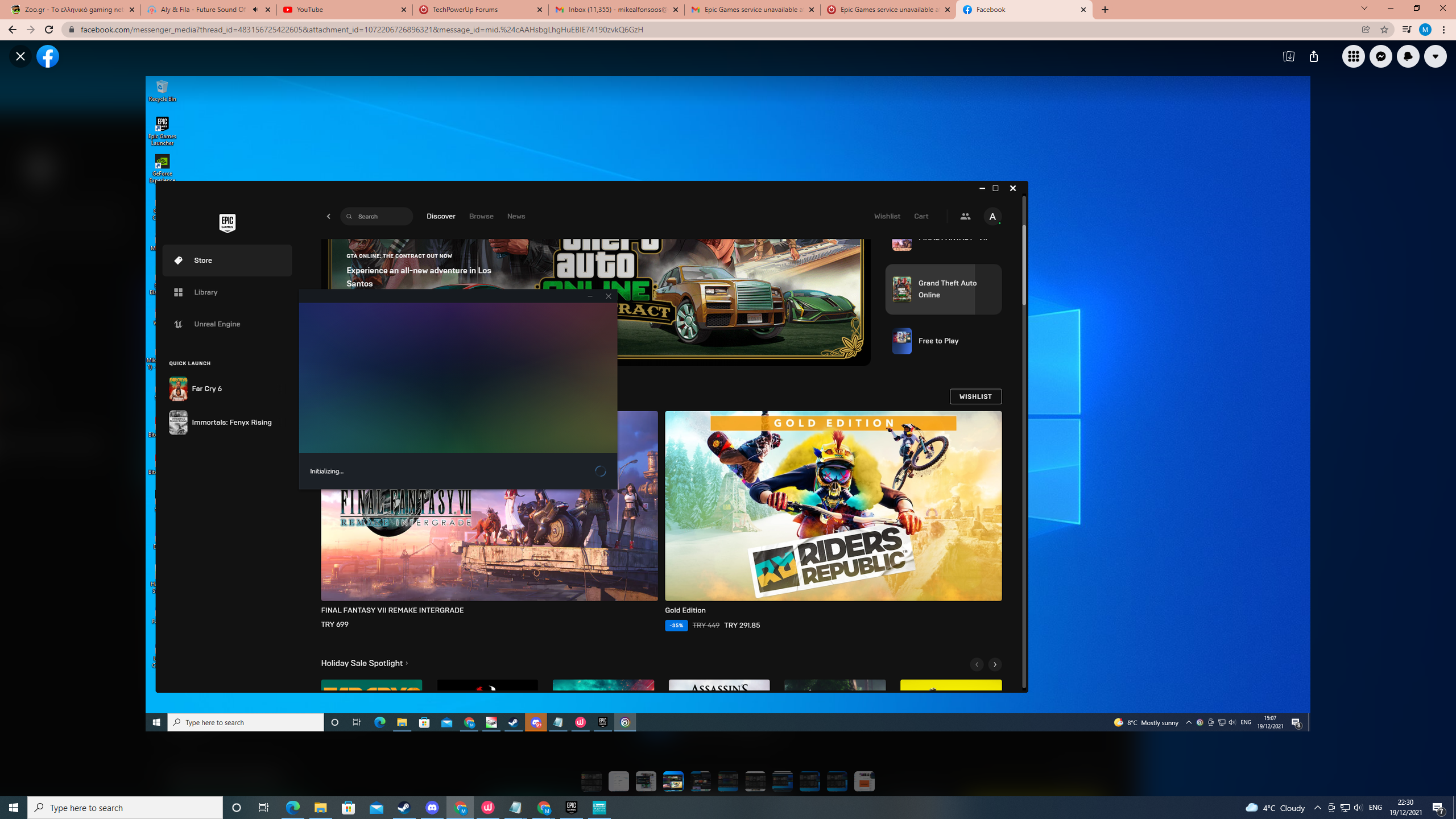Open Library in the pictured Epic launcher sidebar
This screenshot has width=1456, height=819.
click(227, 292)
